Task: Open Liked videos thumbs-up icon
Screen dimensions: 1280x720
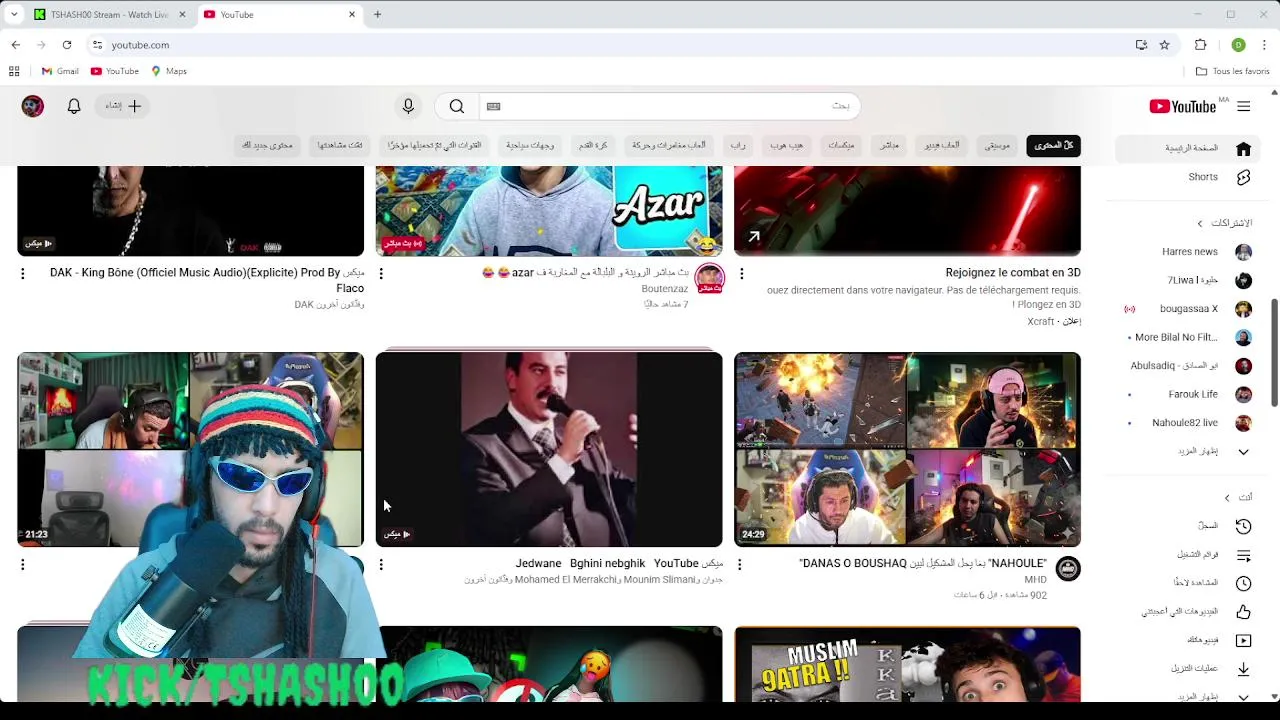Action: point(1243,612)
